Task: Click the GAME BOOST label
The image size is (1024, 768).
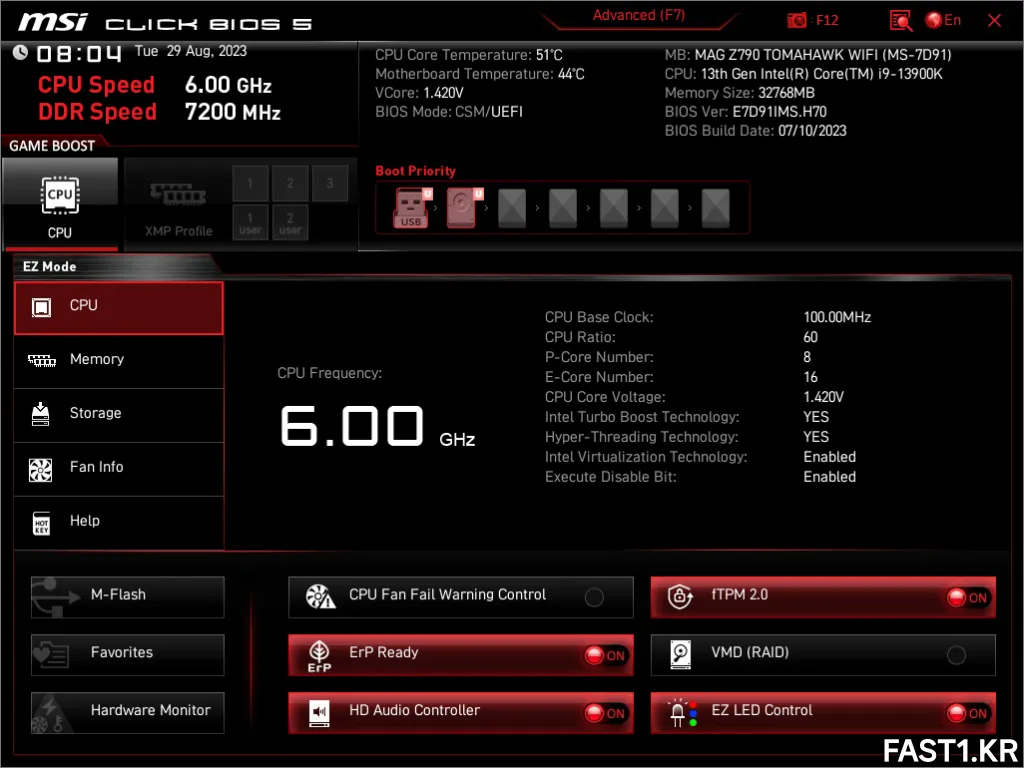Action: coord(52,146)
